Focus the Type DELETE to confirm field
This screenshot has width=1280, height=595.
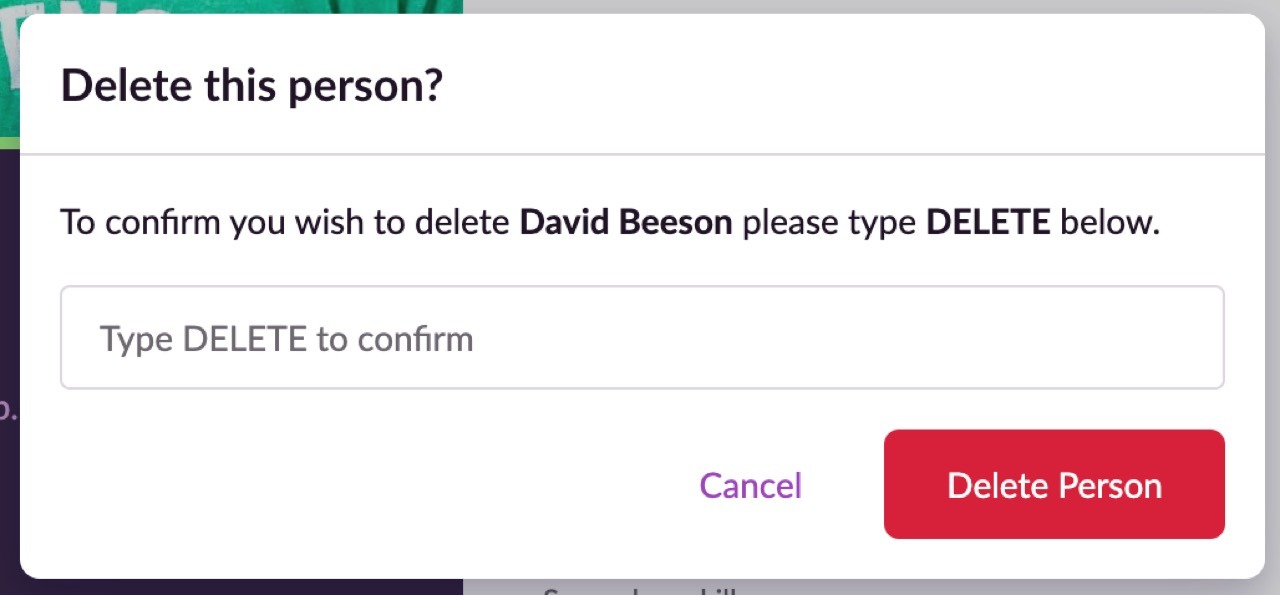pos(642,338)
